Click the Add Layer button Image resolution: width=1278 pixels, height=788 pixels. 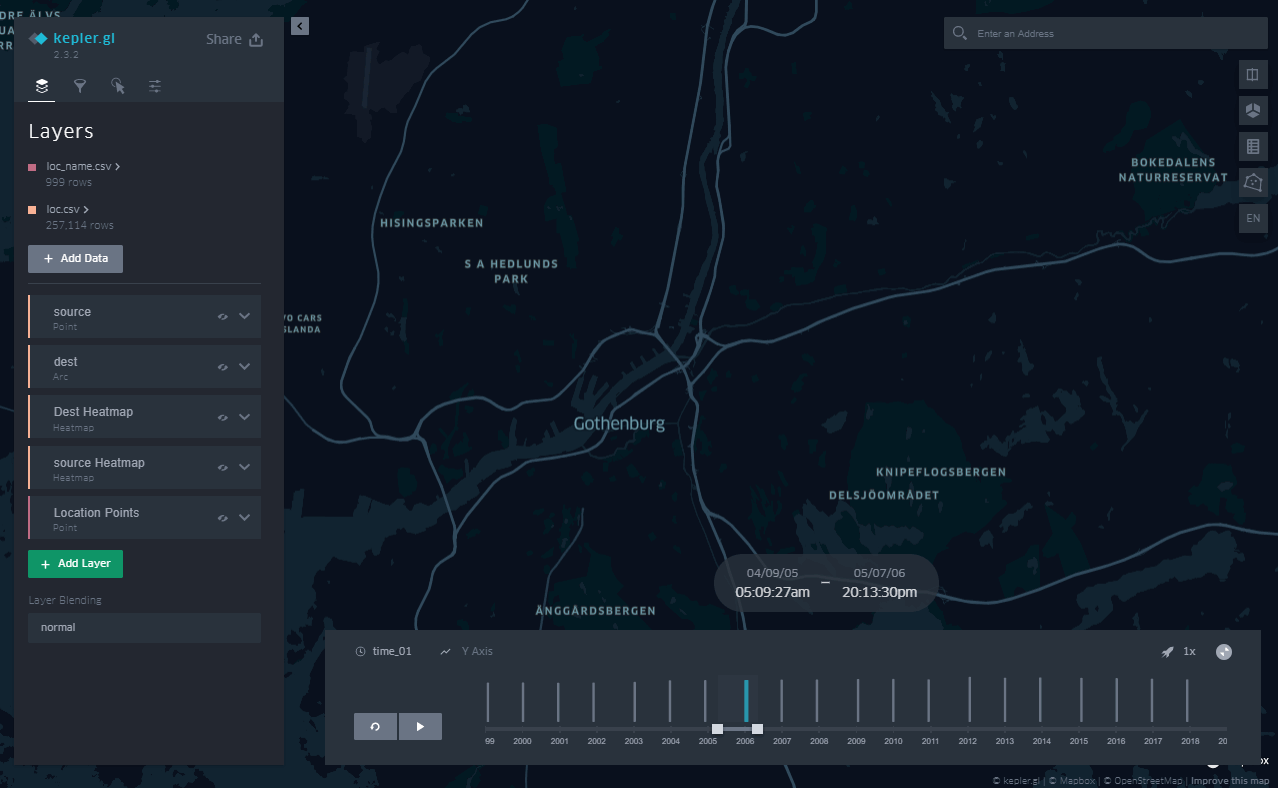(x=75, y=563)
